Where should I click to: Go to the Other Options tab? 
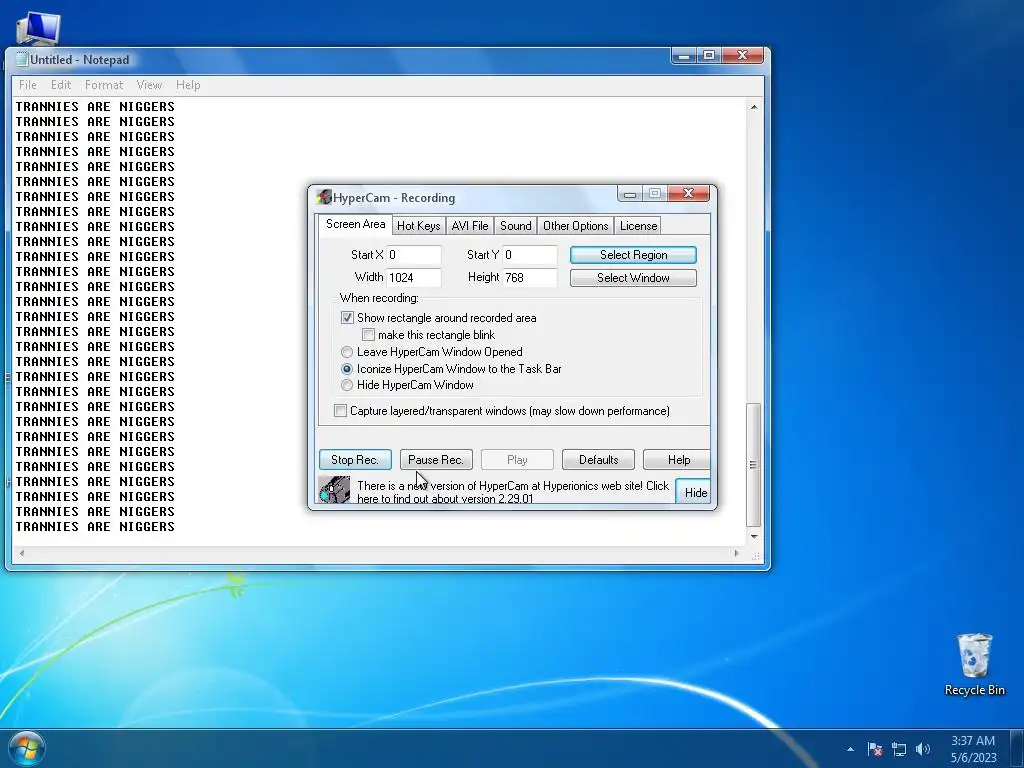575,226
